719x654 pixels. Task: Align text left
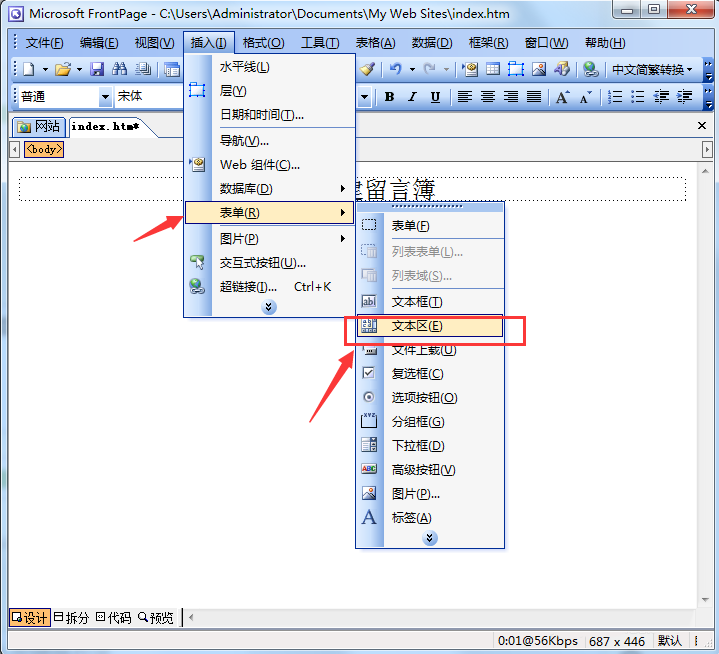[x=465, y=97]
